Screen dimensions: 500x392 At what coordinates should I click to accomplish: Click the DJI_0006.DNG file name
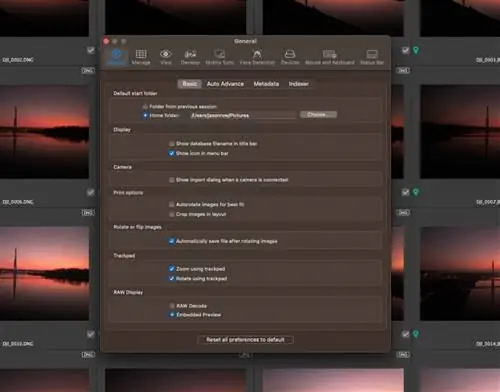[18, 202]
